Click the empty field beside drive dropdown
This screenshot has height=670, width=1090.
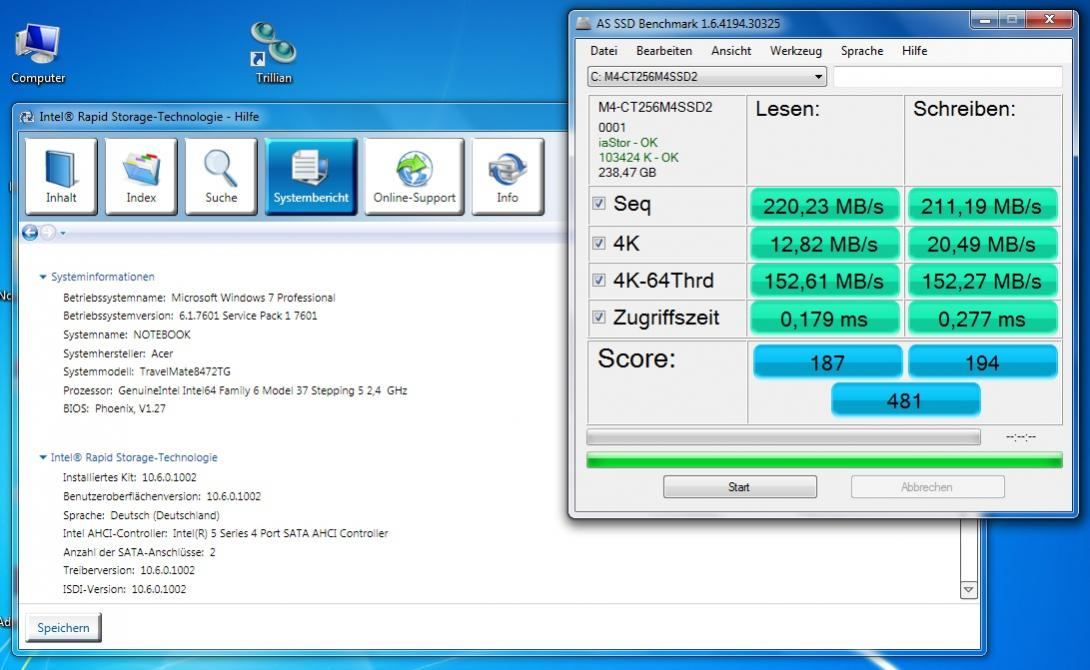[947, 76]
